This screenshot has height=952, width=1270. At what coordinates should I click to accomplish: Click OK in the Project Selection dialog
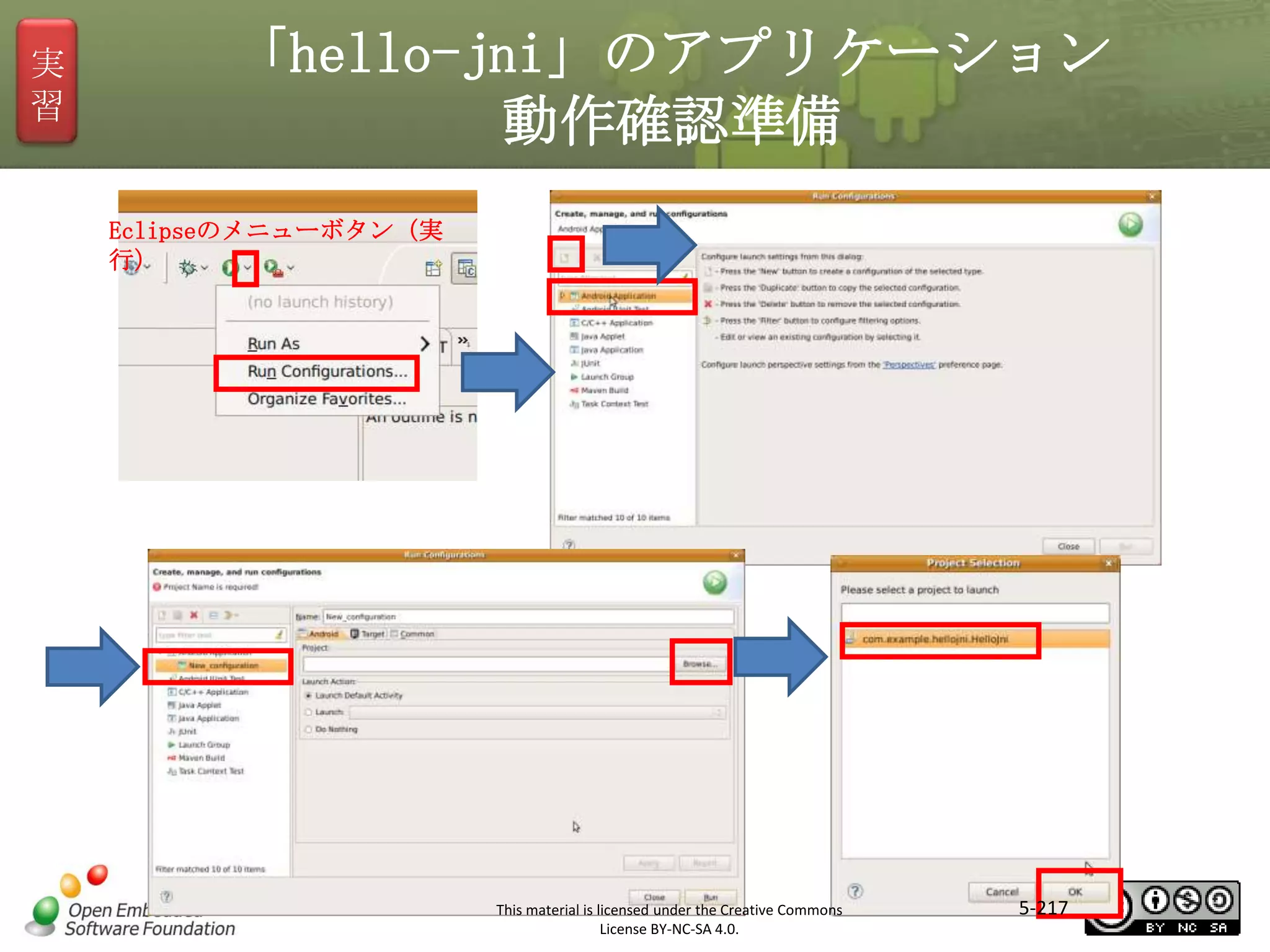(1075, 892)
